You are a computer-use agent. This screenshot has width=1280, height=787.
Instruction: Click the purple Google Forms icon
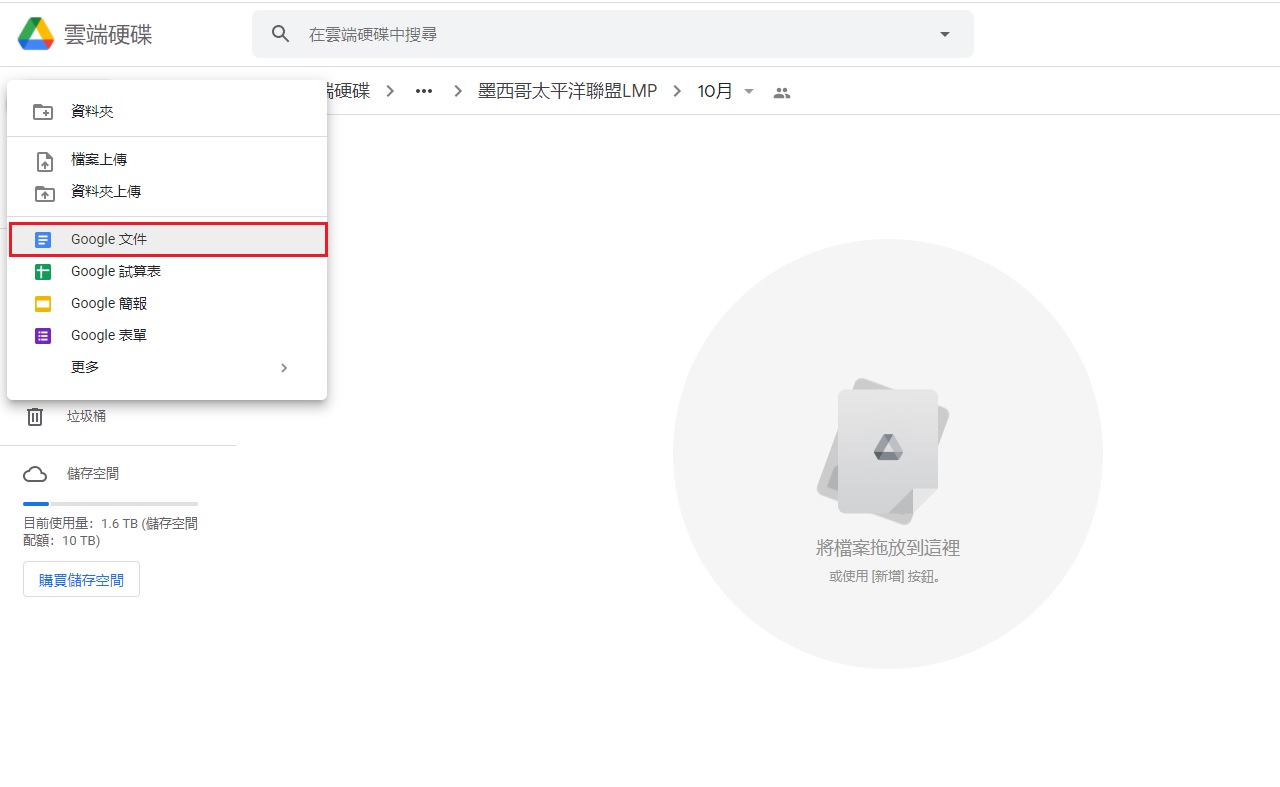(43, 336)
